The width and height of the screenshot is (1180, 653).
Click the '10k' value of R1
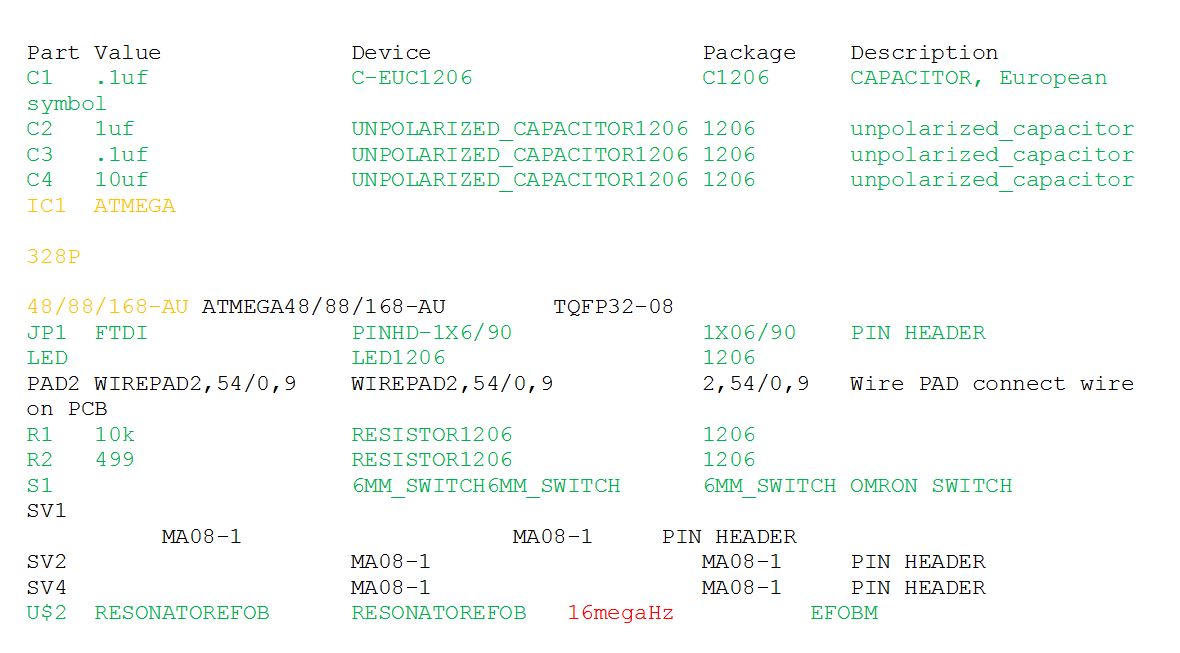coord(114,435)
